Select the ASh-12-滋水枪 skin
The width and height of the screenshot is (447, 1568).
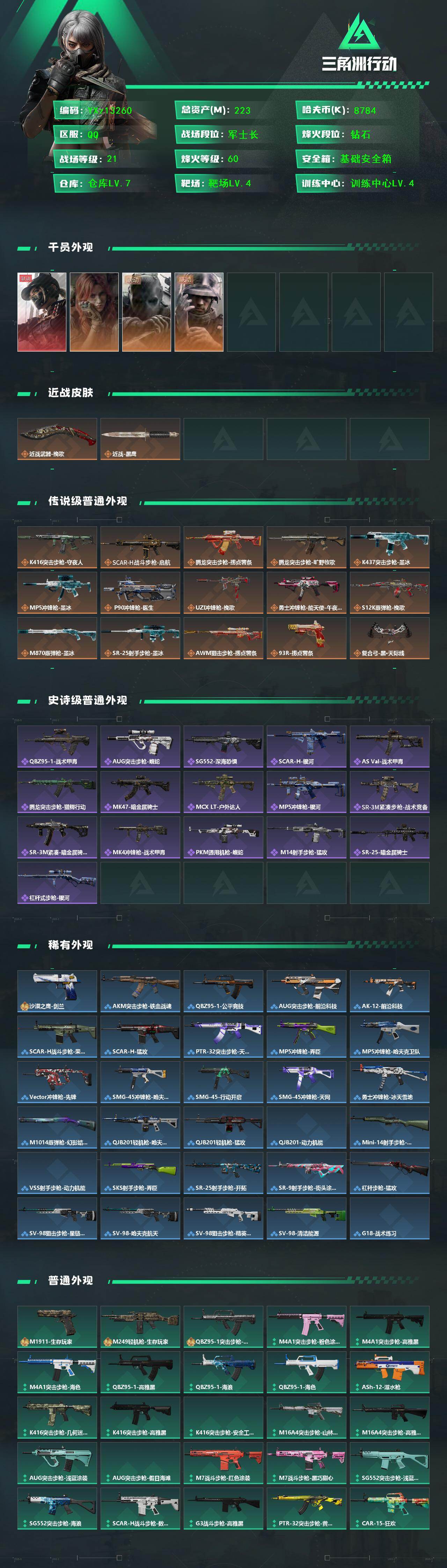coord(389,1372)
